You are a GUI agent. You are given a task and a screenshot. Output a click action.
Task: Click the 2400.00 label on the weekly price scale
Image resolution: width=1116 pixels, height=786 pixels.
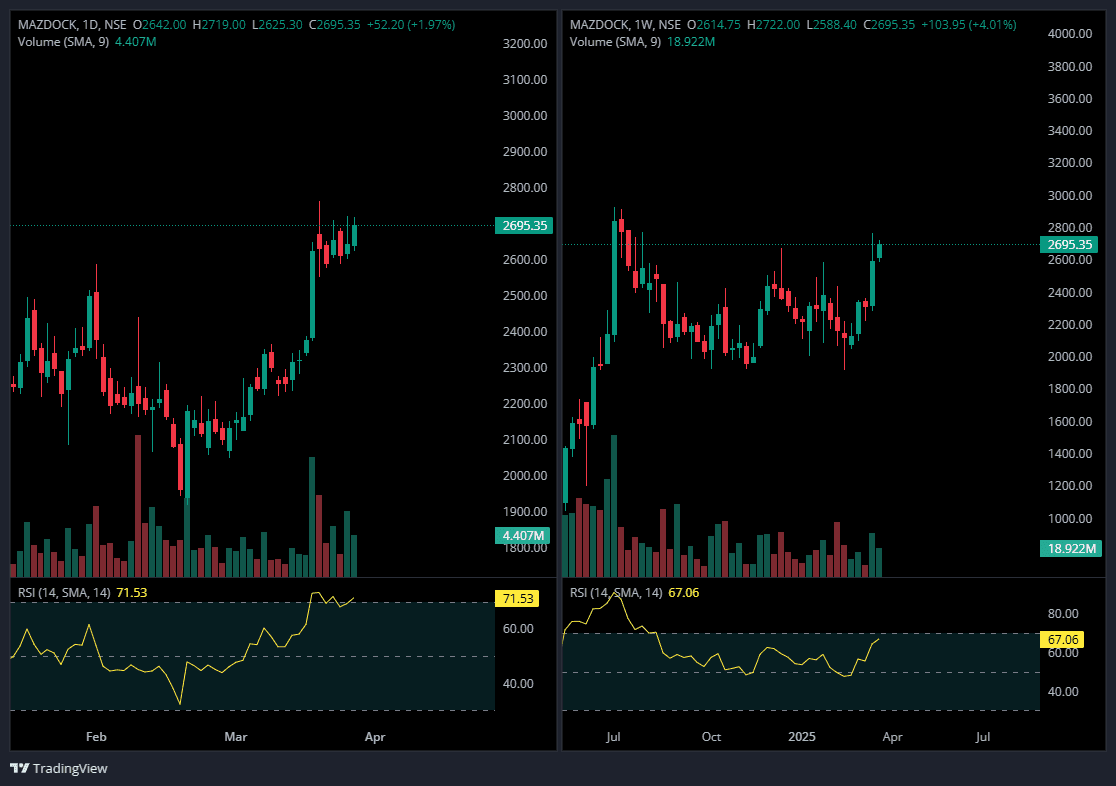(x=1070, y=293)
